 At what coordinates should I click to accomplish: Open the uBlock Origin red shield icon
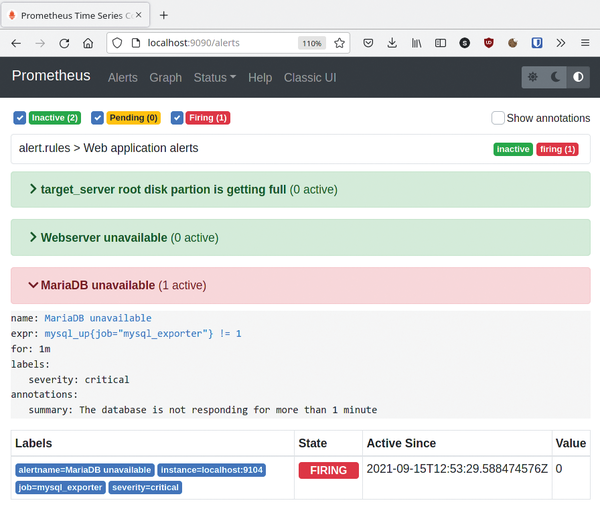click(489, 43)
